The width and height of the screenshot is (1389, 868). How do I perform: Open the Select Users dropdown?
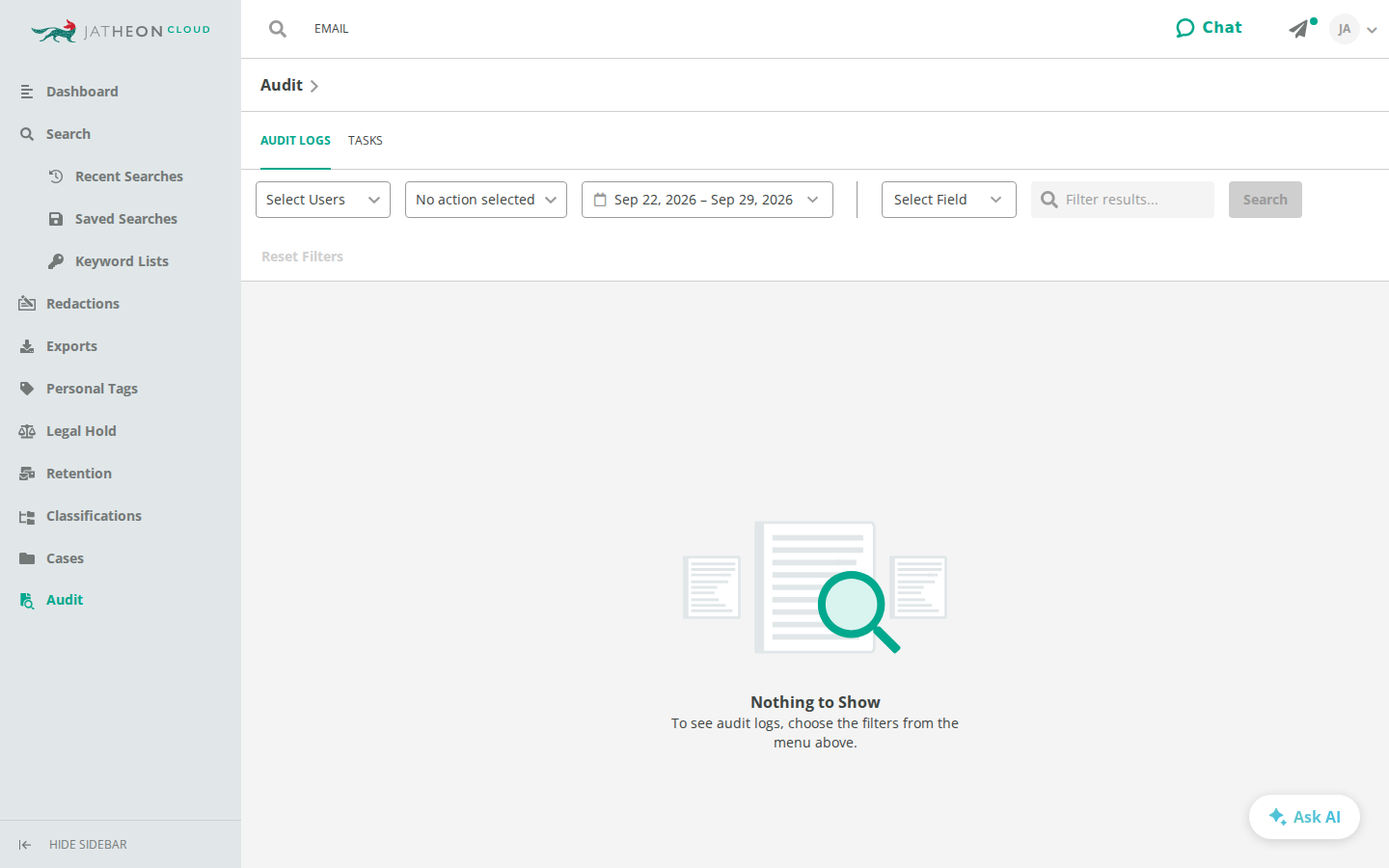tap(323, 200)
